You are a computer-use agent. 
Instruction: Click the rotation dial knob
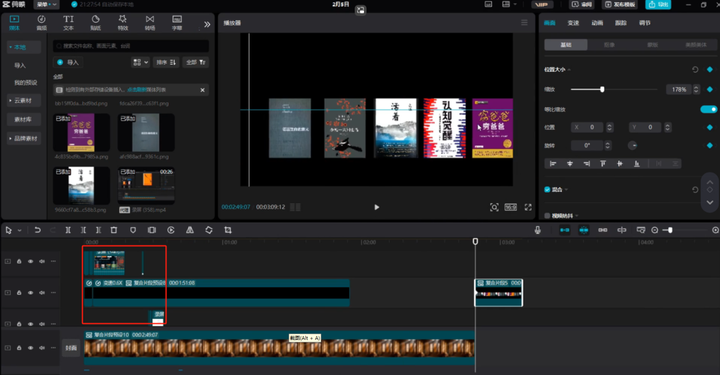[x=632, y=146]
